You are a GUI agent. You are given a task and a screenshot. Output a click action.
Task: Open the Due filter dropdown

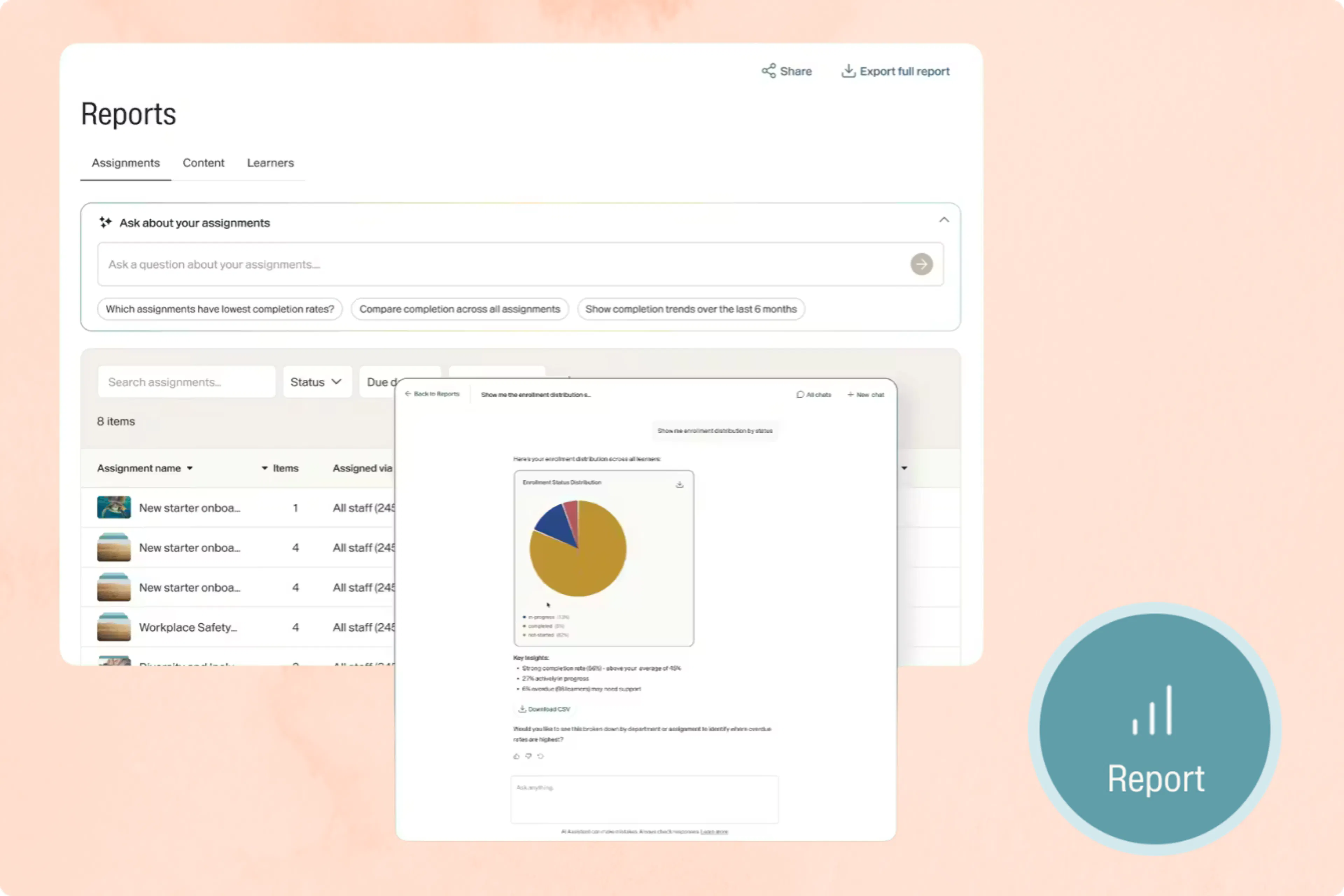tap(378, 382)
